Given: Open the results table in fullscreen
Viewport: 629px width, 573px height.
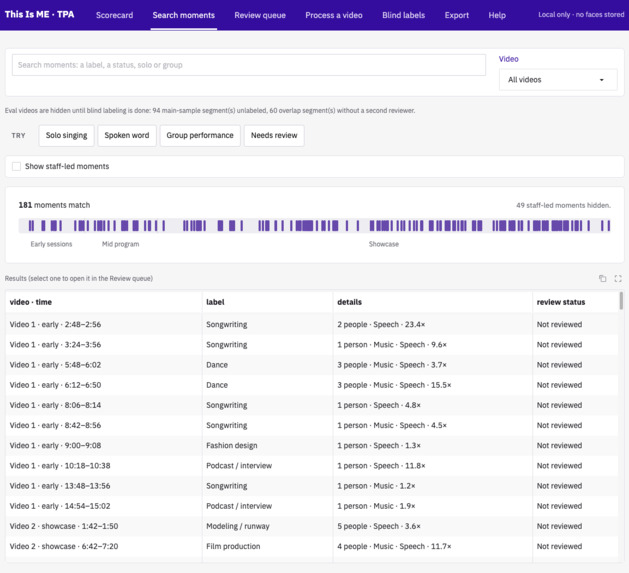Looking at the screenshot, I should tap(618, 278).
